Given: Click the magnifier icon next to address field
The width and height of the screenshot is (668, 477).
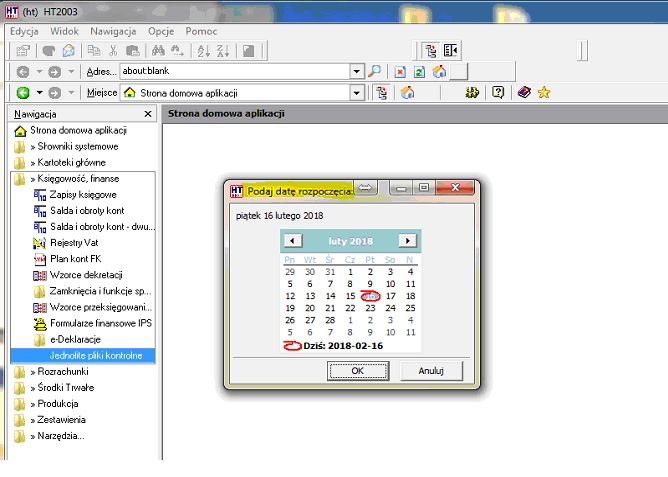Looking at the screenshot, I should 374,71.
